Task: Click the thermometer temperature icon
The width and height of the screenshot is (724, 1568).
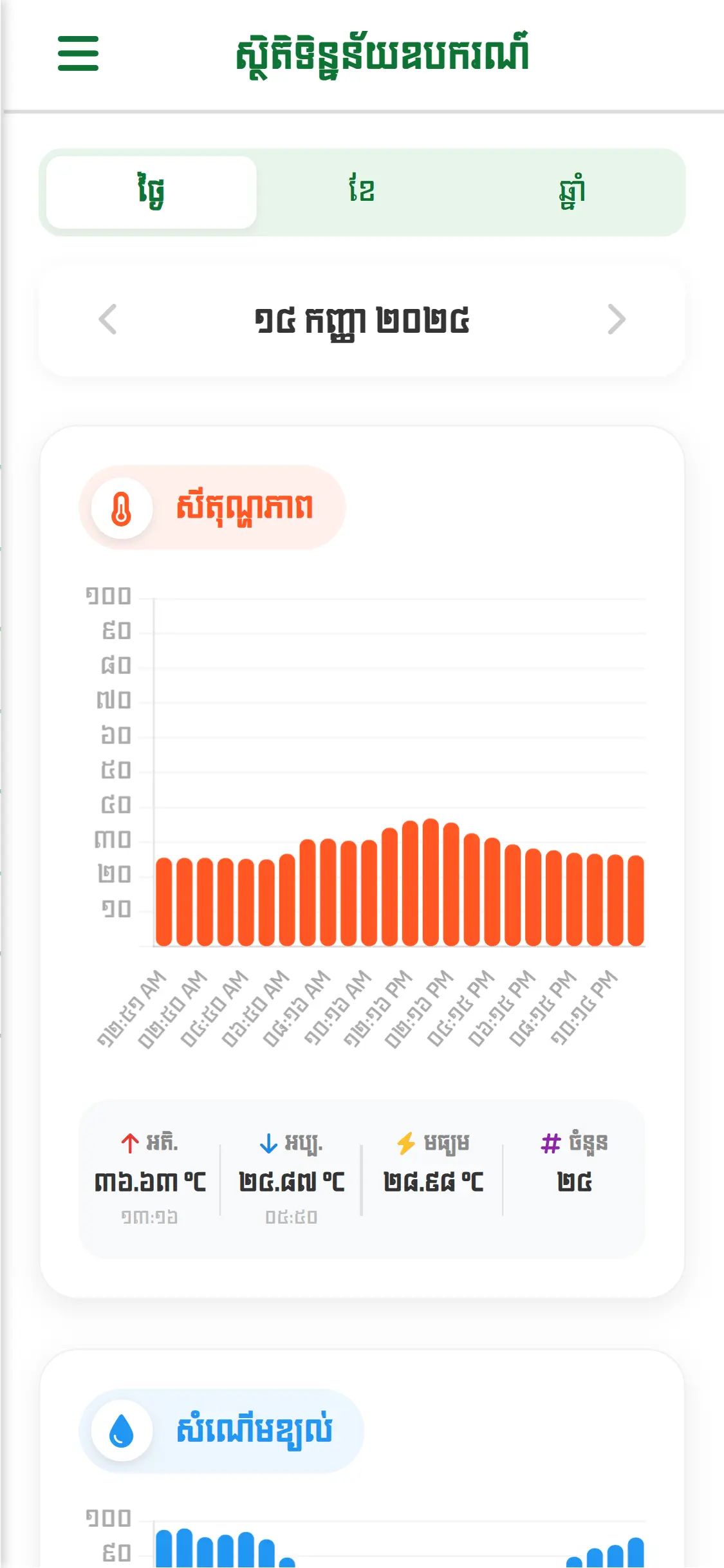Action: [x=122, y=508]
